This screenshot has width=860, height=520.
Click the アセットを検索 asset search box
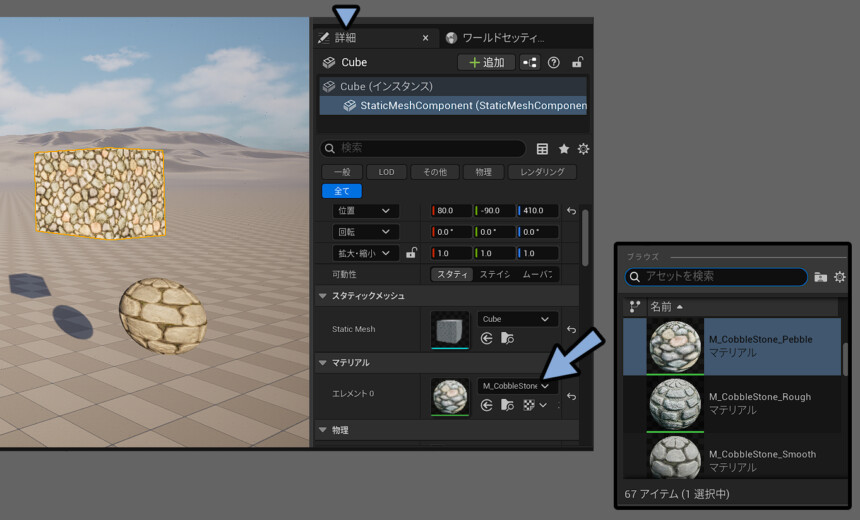pos(716,276)
